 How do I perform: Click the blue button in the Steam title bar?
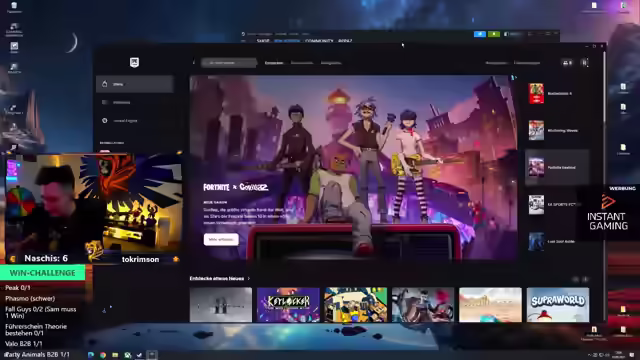tap(480, 34)
